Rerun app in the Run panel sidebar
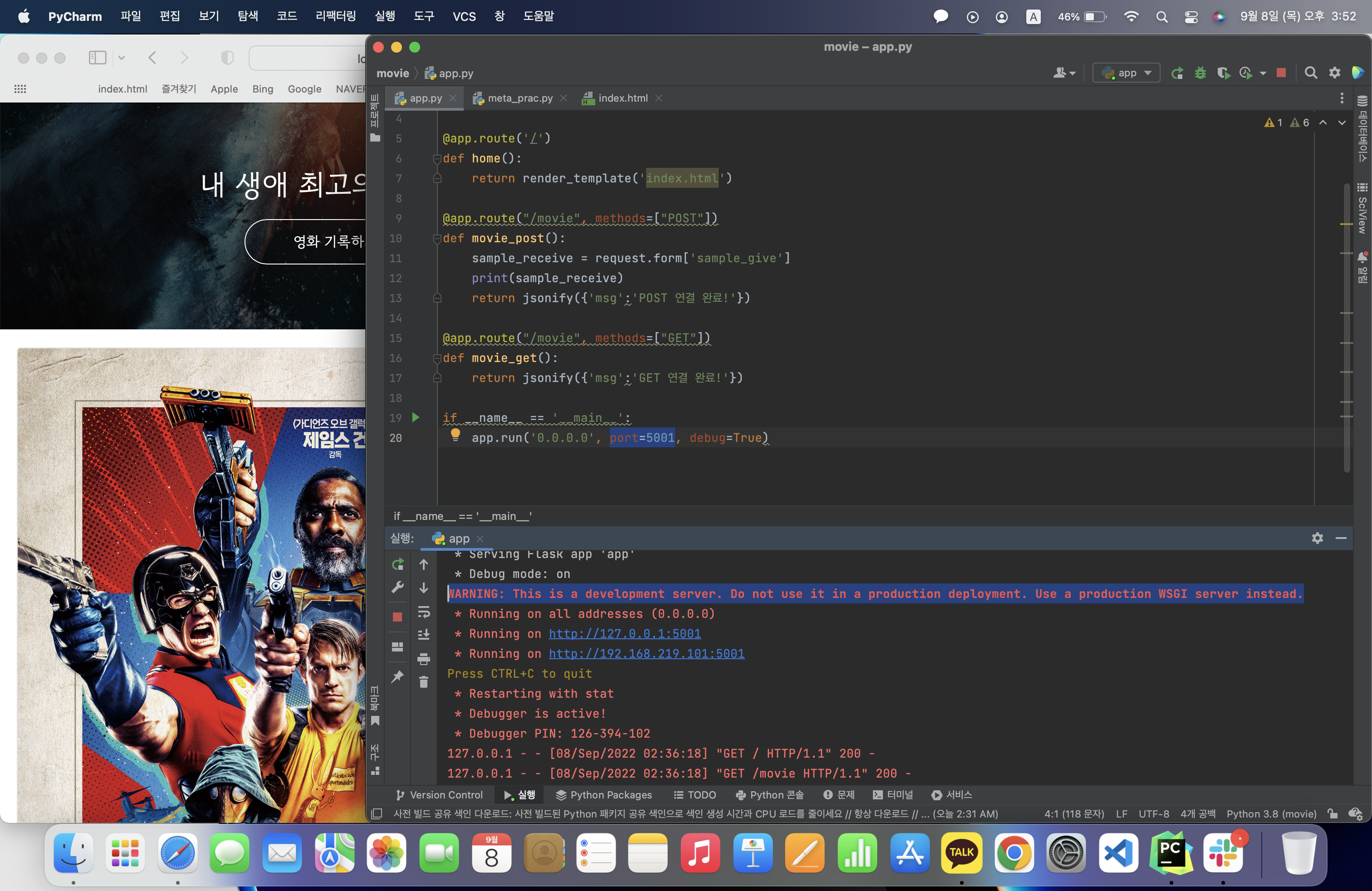 (x=397, y=564)
